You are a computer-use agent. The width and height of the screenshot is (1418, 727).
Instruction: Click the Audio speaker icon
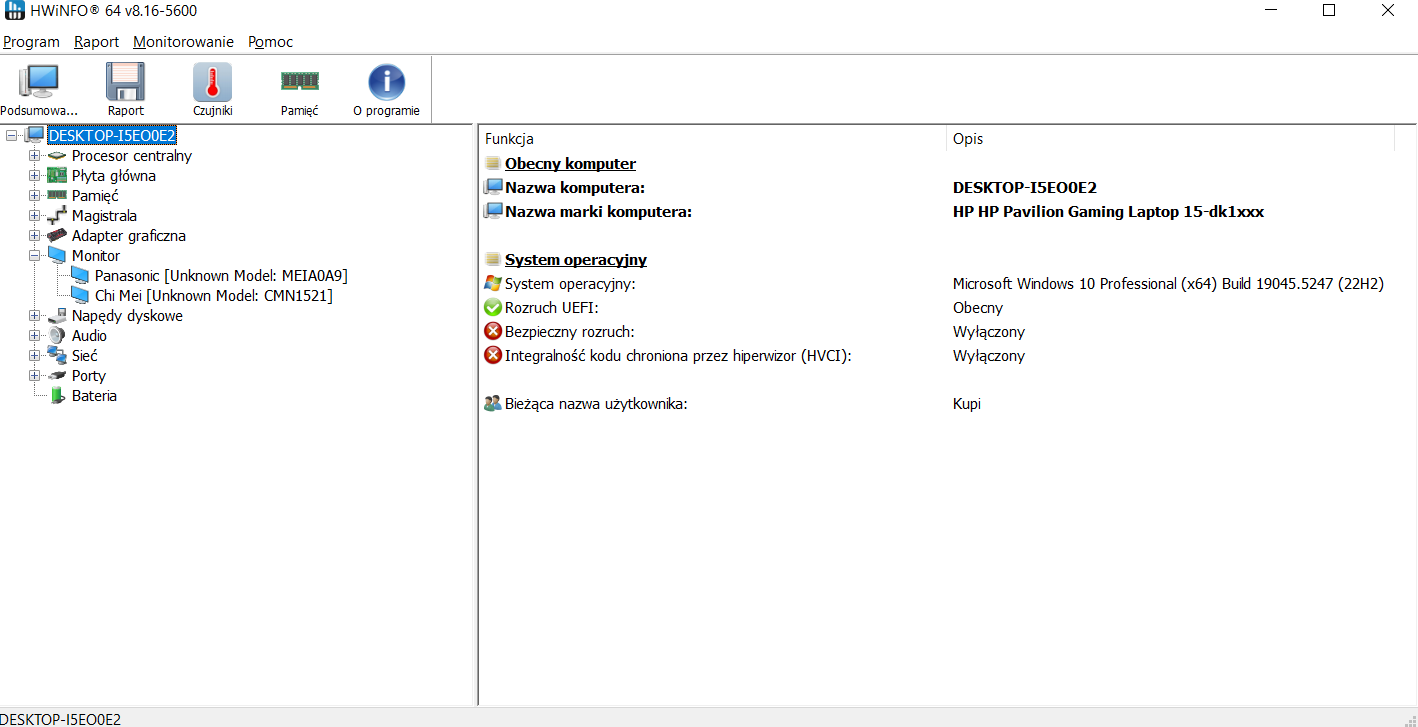(57, 336)
